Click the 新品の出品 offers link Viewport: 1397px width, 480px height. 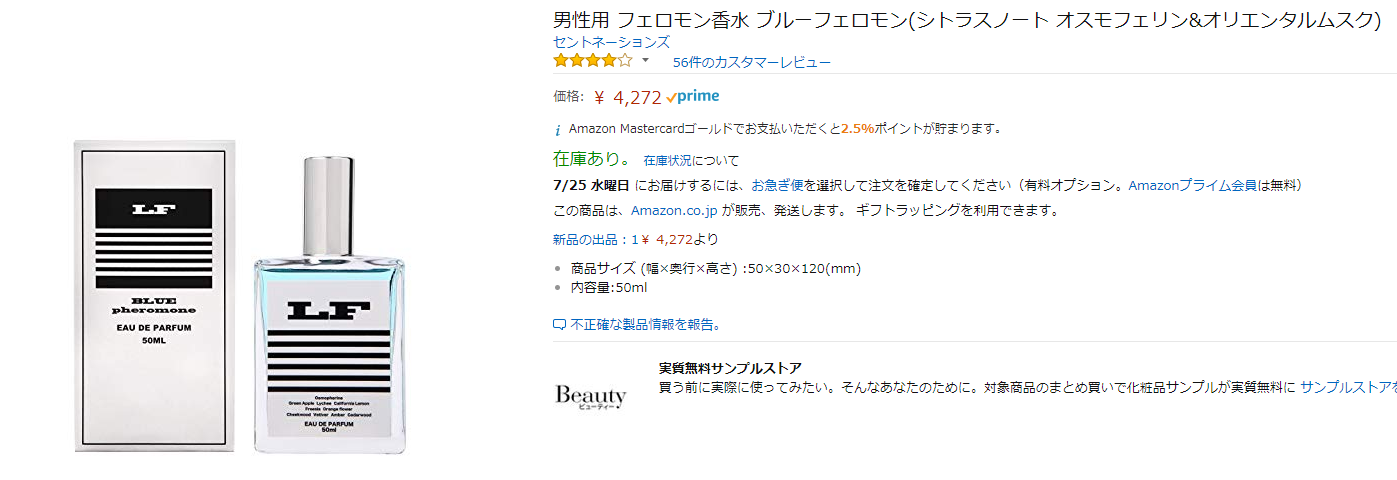pyautogui.click(x=588, y=239)
